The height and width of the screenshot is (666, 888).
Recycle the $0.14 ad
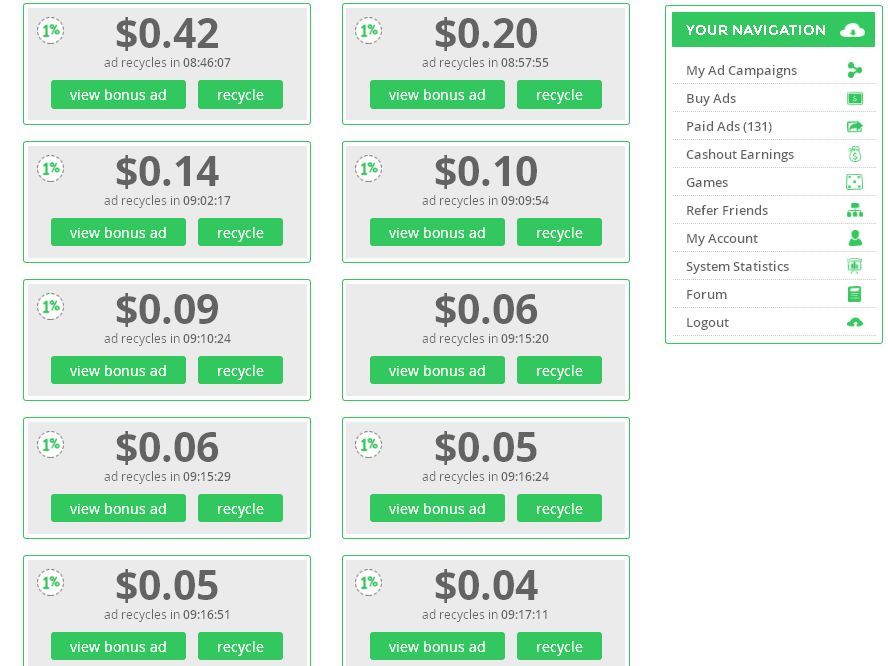click(240, 232)
